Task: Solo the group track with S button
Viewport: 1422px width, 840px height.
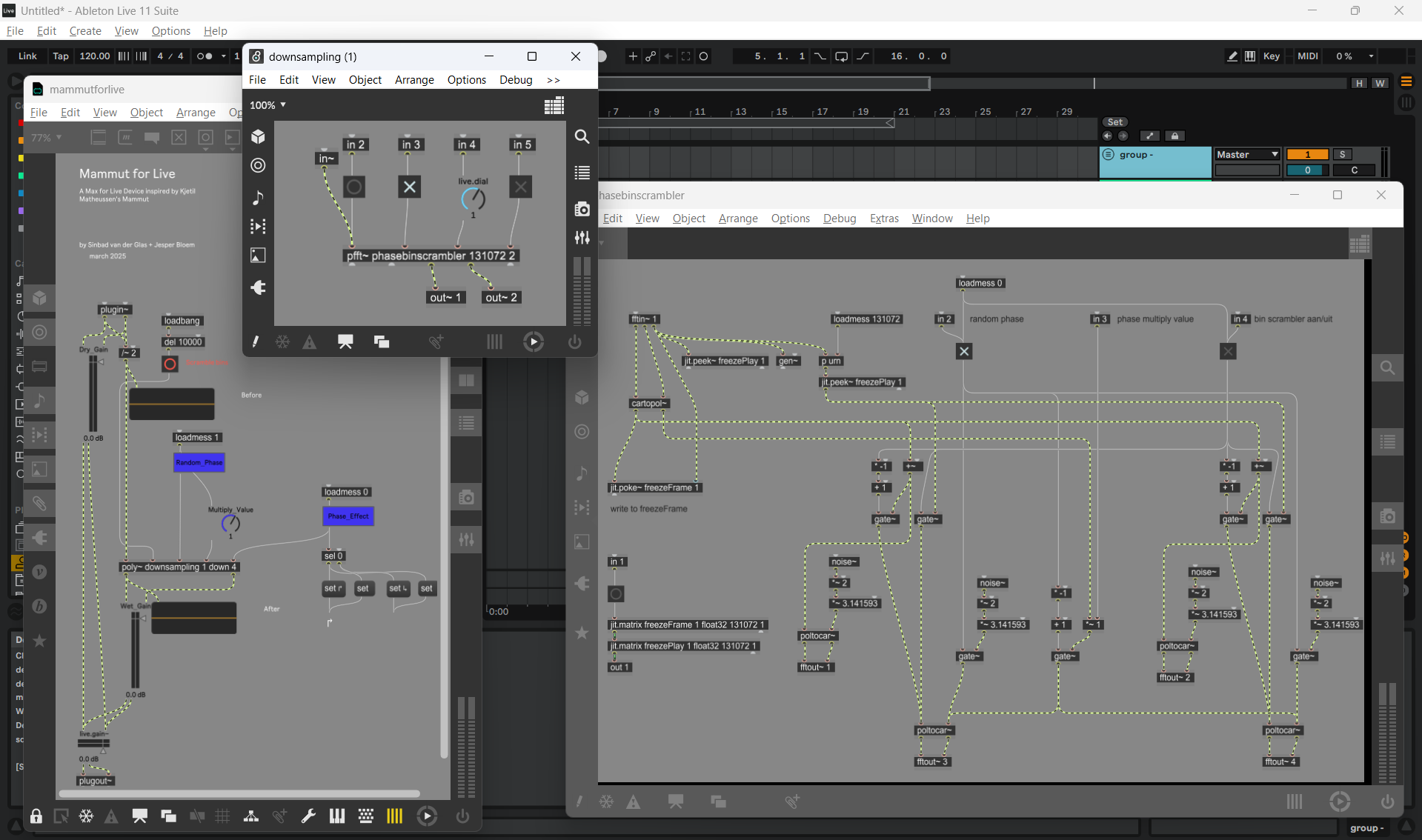Action: pos(1343,154)
